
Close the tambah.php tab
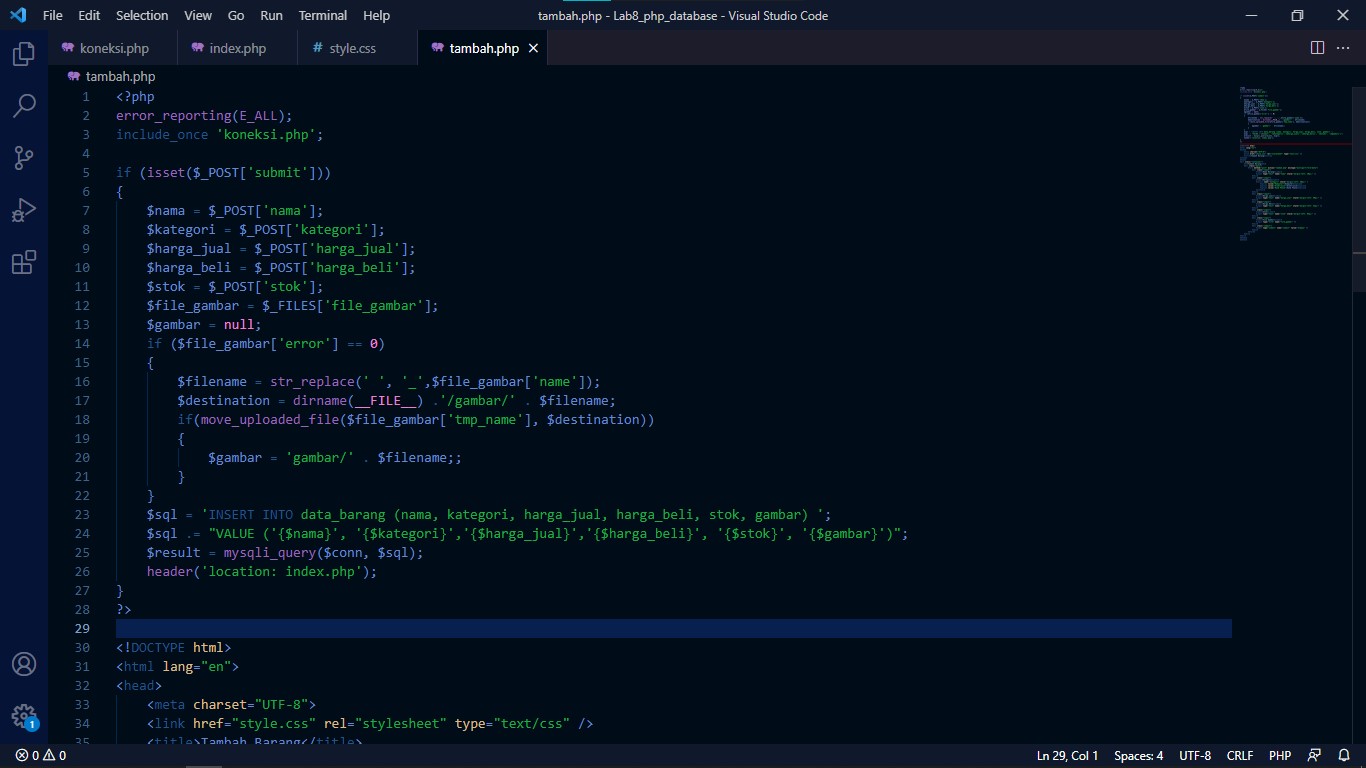click(533, 47)
